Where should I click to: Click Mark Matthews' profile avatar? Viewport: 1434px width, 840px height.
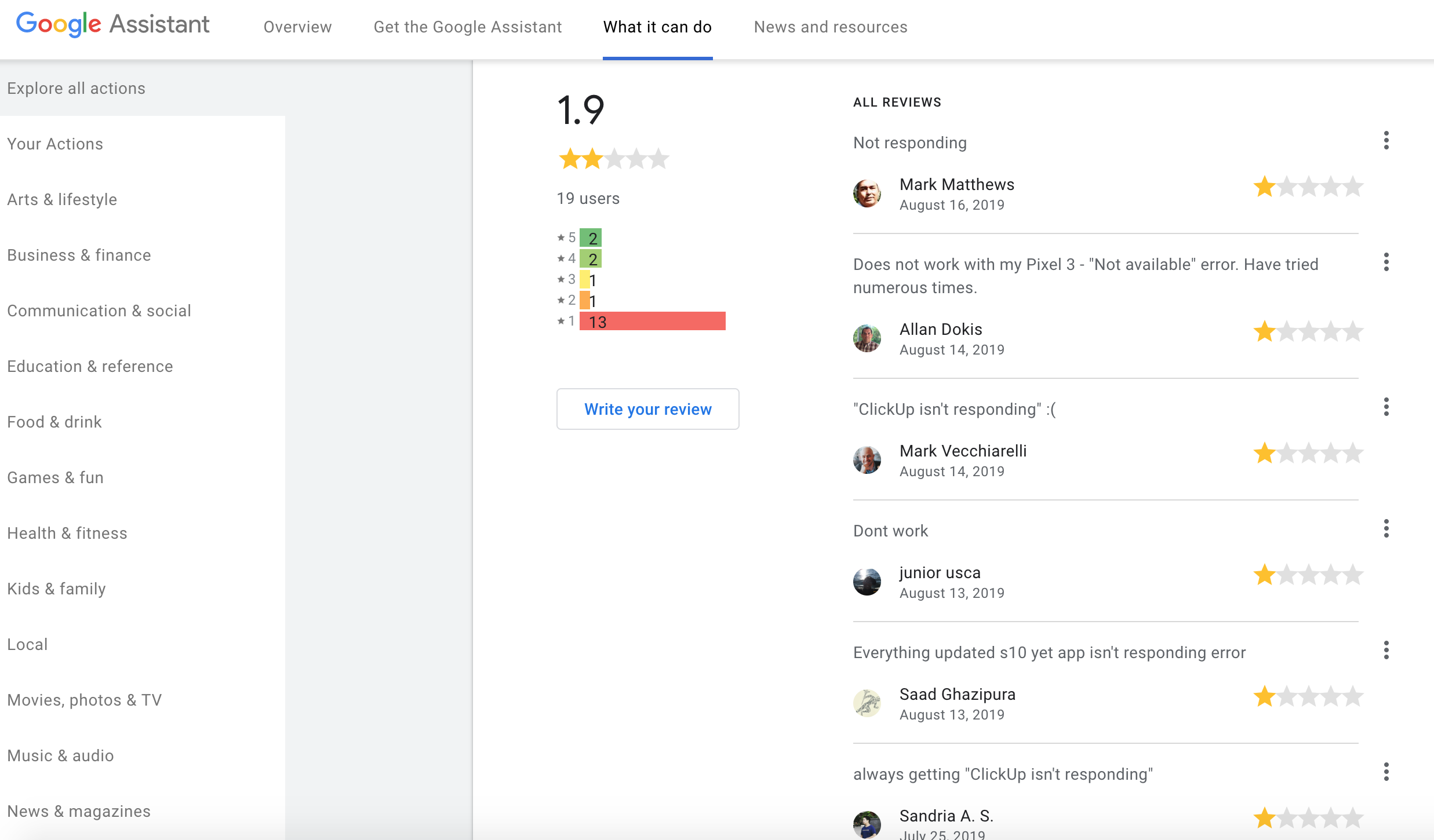click(x=867, y=193)
